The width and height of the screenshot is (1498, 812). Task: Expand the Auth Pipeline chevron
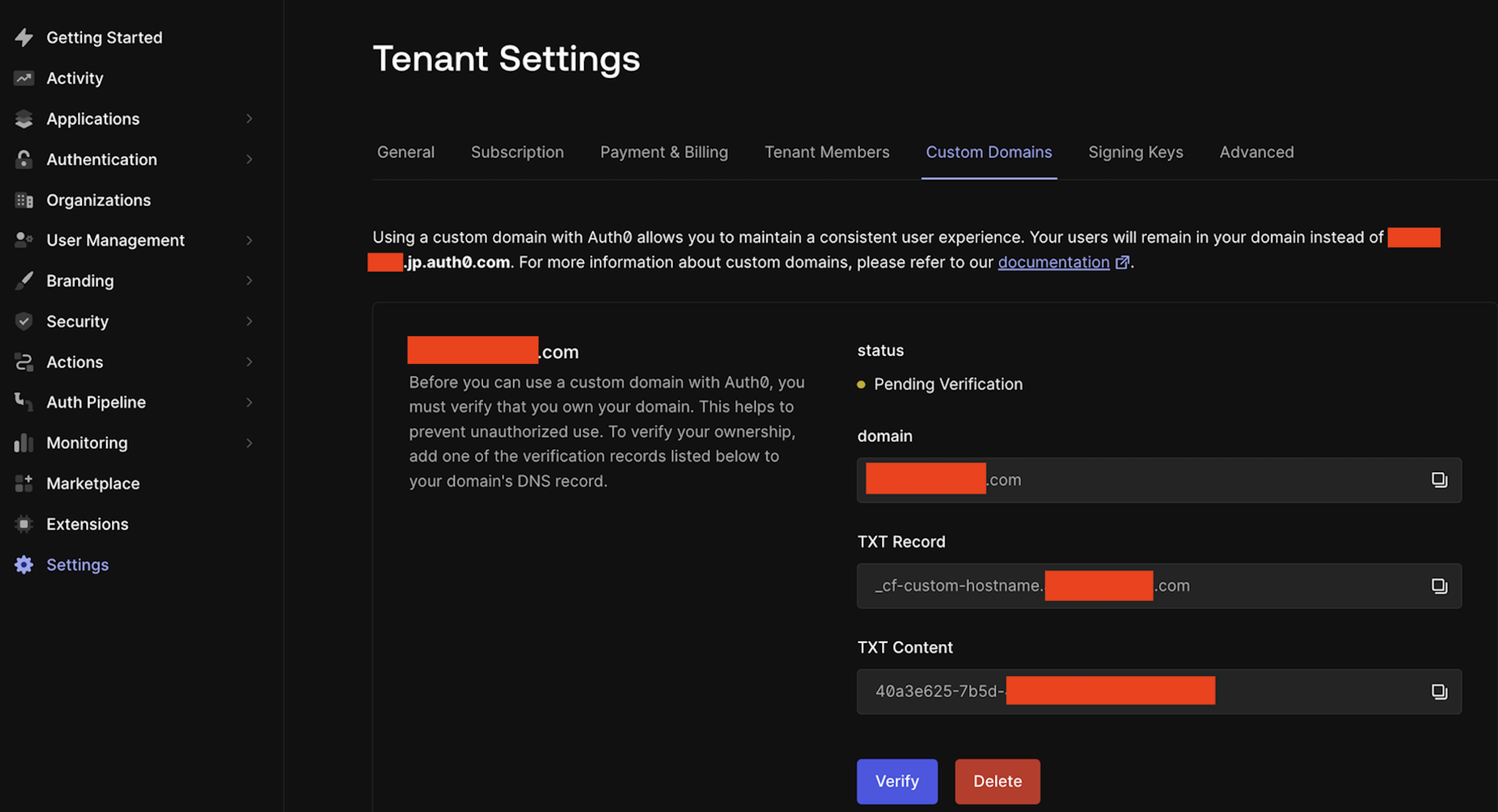point(250,402)
